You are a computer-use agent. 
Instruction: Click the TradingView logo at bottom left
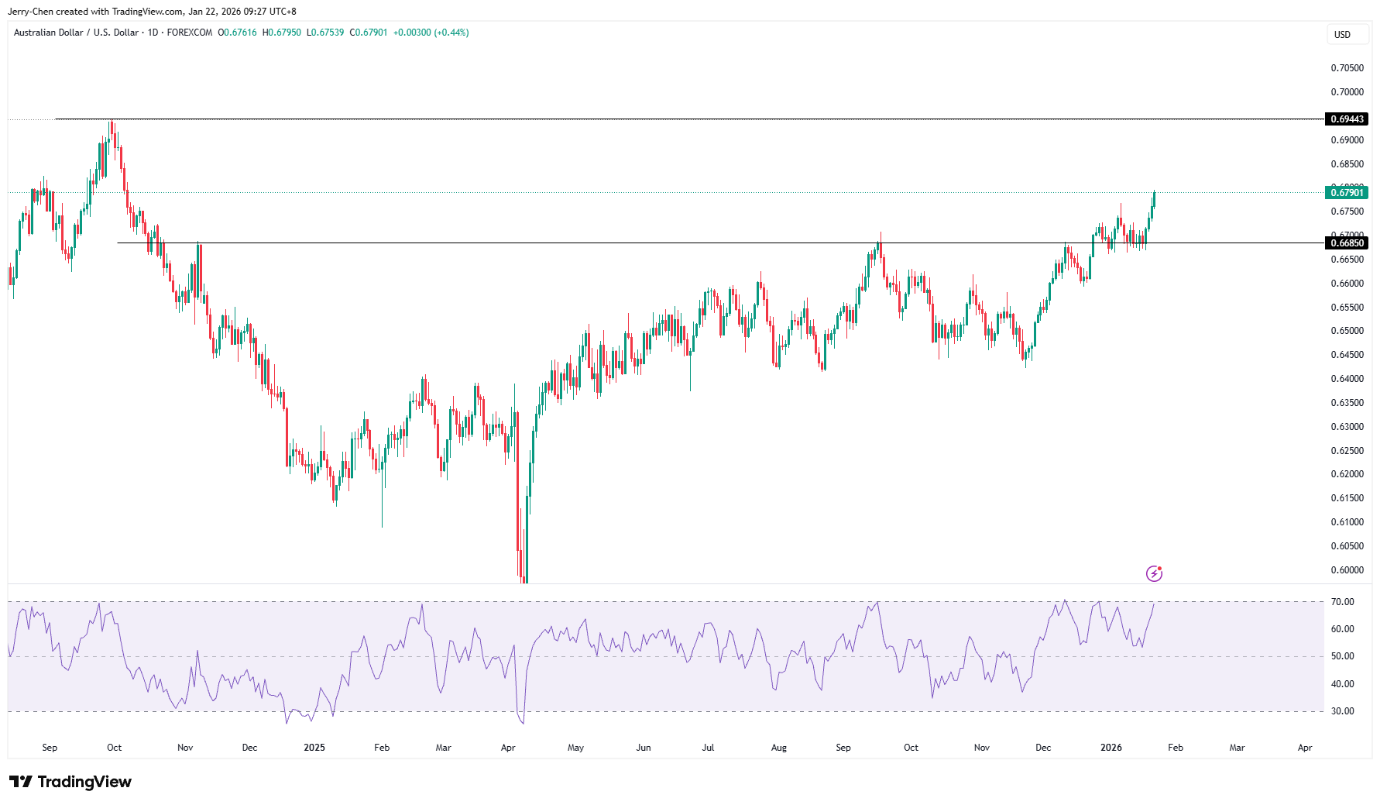pos(70,782)
